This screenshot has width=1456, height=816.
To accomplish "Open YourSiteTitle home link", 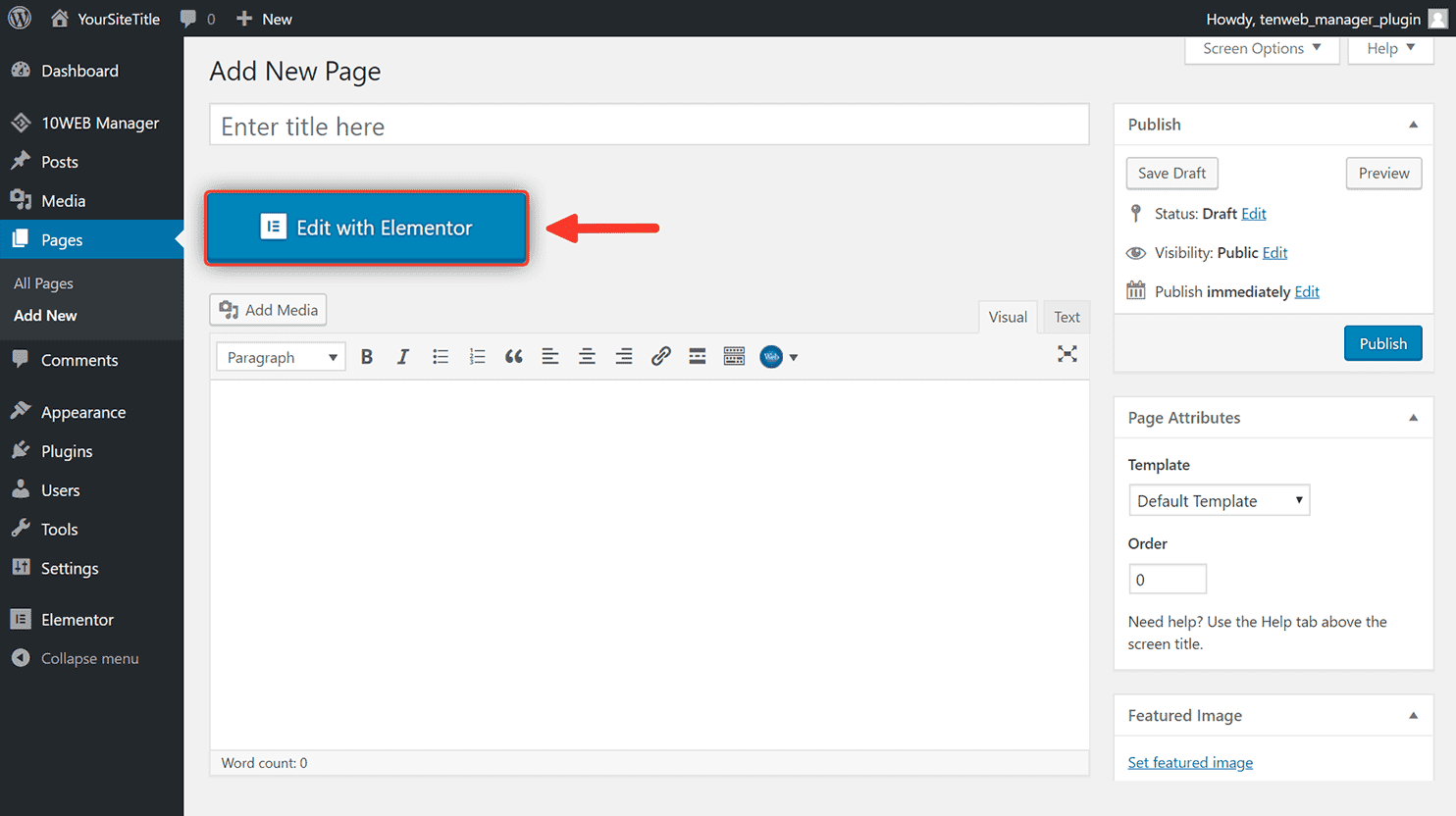I will (105, 19).
